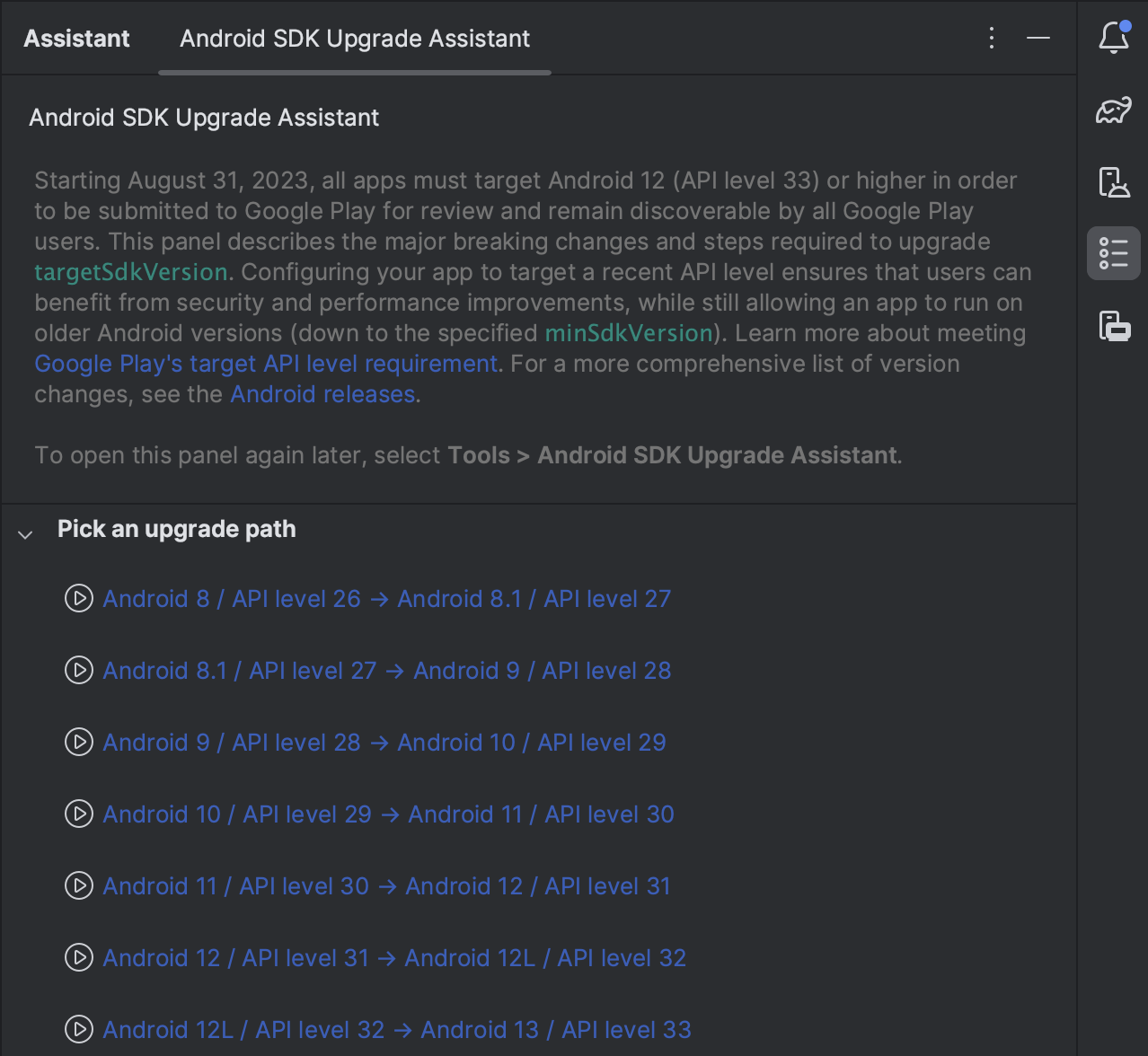Switch to the Assistant tab
This screenshot has width=1148, height=1056.
pos(76,39)
